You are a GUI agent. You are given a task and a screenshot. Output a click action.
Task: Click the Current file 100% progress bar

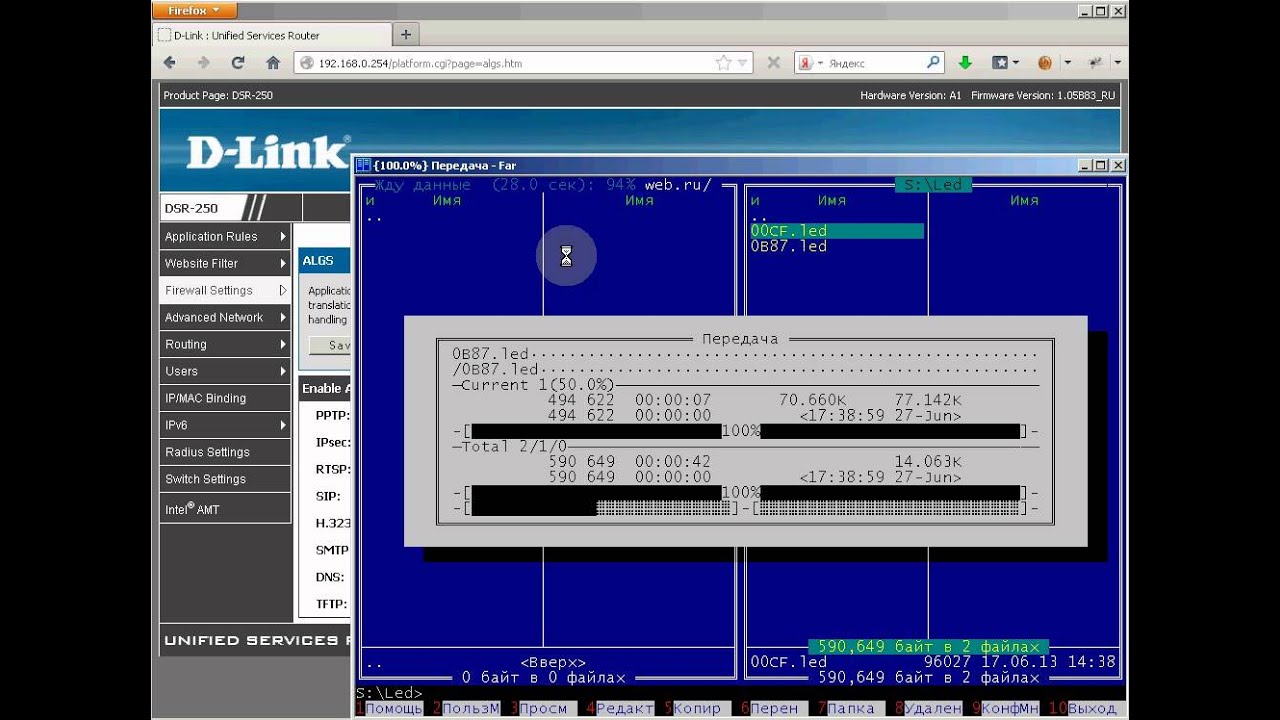click(x=745, y=431)
